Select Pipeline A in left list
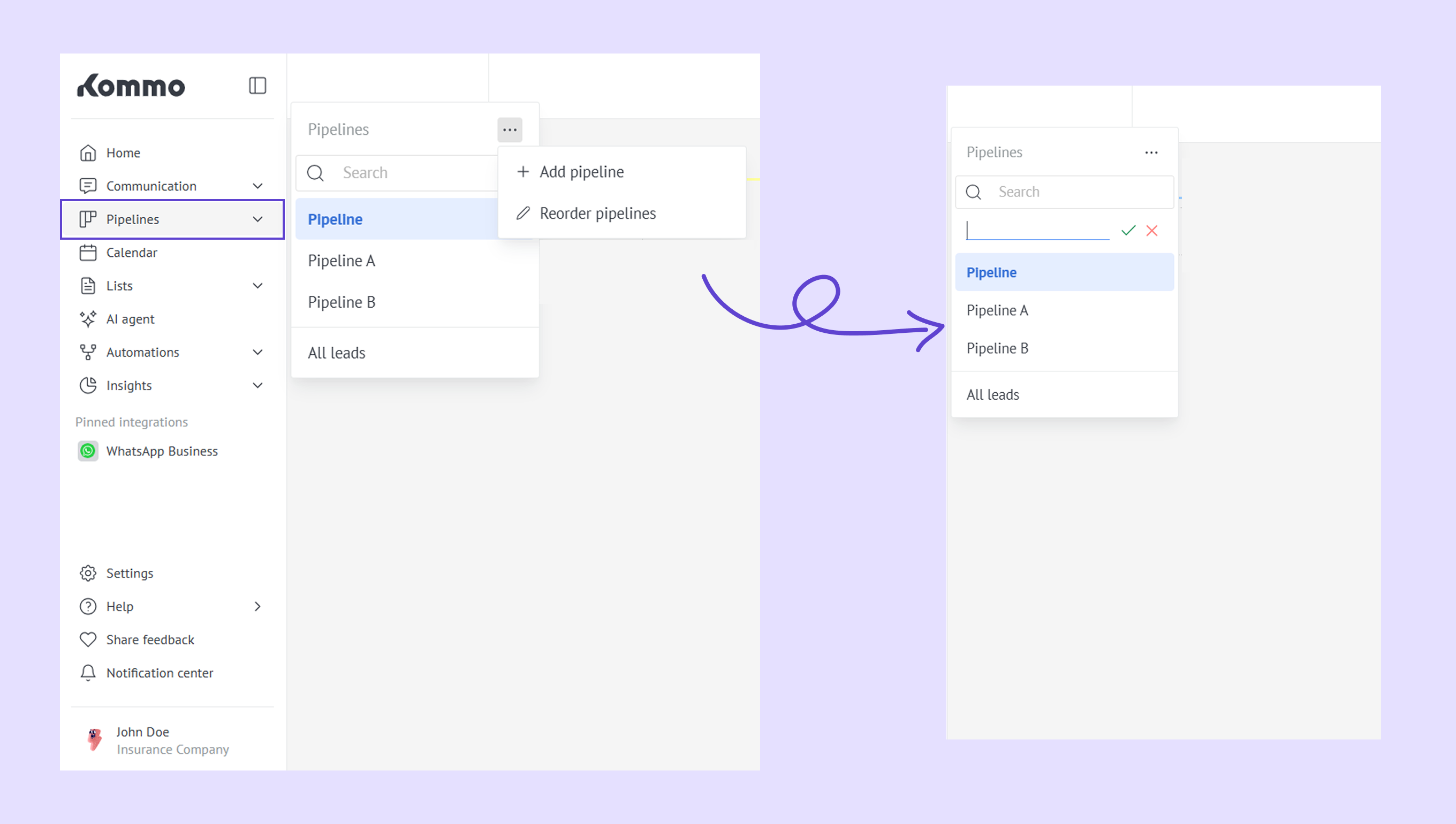 pos(342,261)
